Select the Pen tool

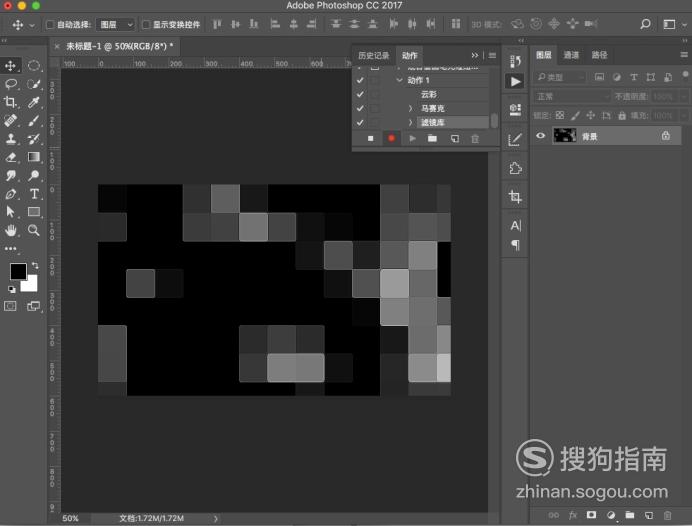click(11, 194)
